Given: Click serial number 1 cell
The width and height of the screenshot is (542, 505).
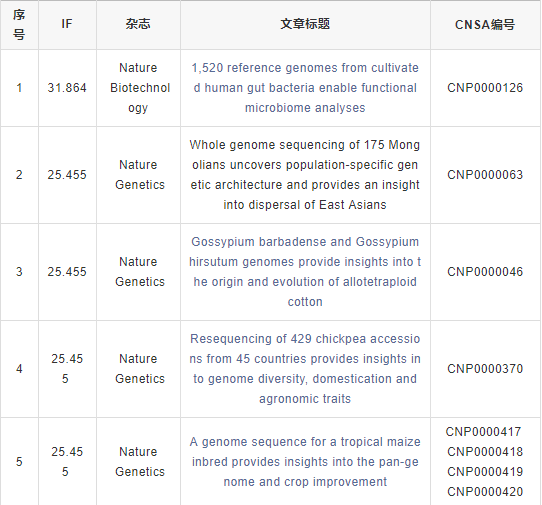Looking at the screenshot, I should [19, 88].
